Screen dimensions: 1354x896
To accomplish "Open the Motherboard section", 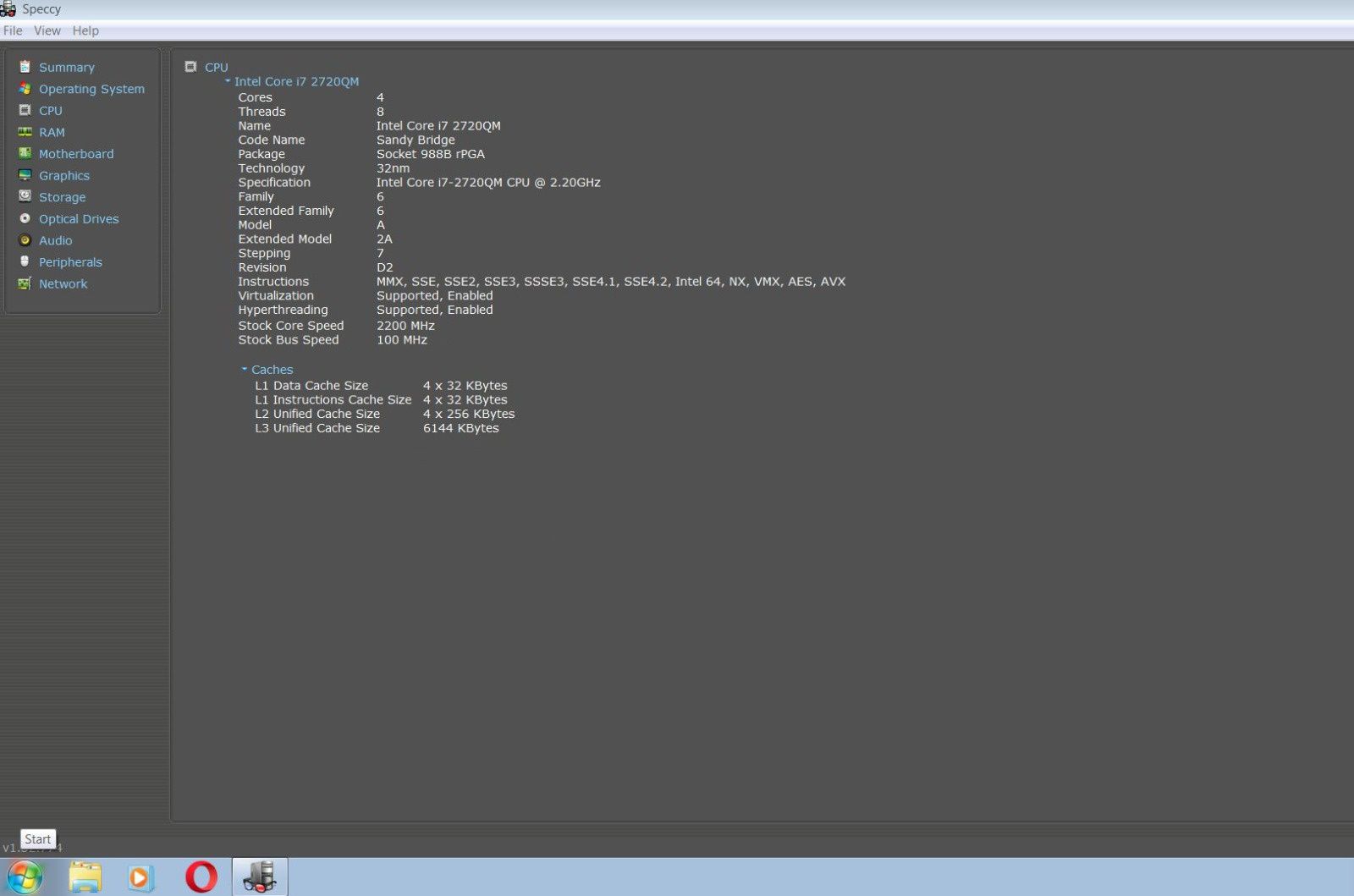I will coord(76,154).
